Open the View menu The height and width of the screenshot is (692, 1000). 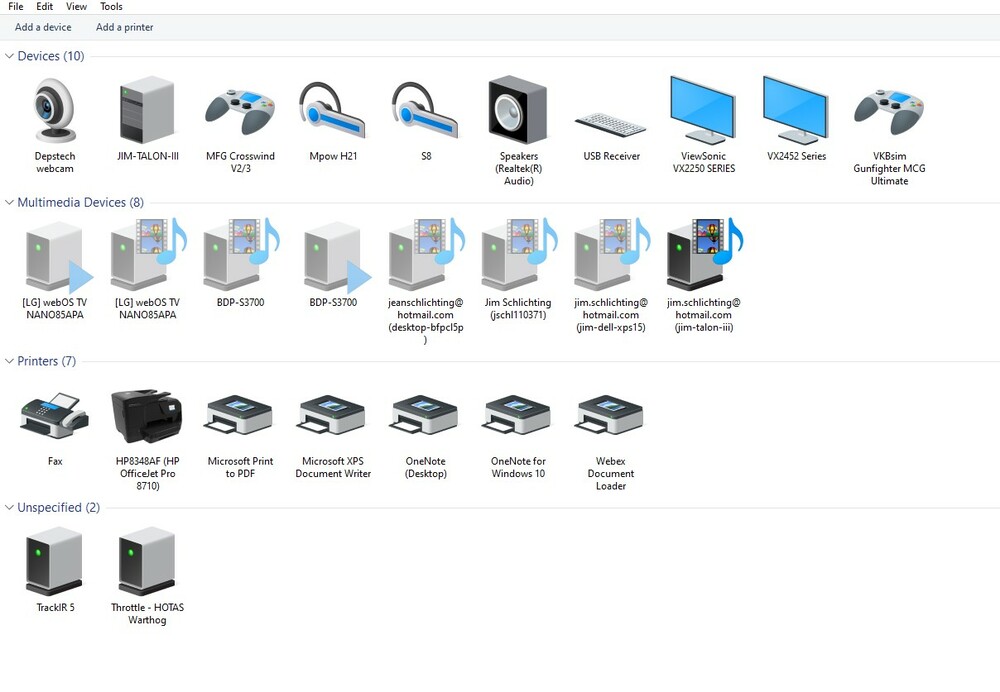point(77,6)
